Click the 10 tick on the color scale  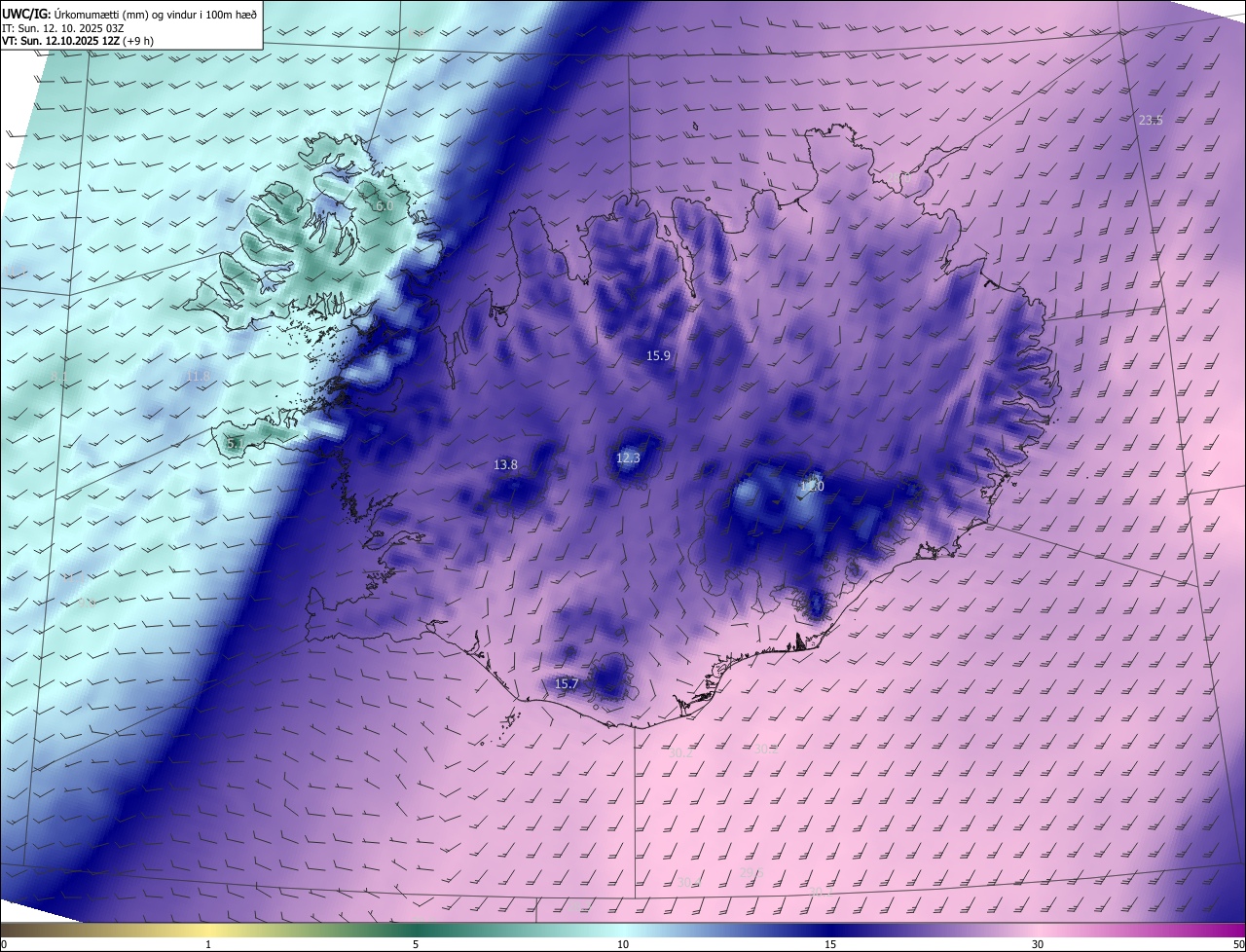[623, 945]
